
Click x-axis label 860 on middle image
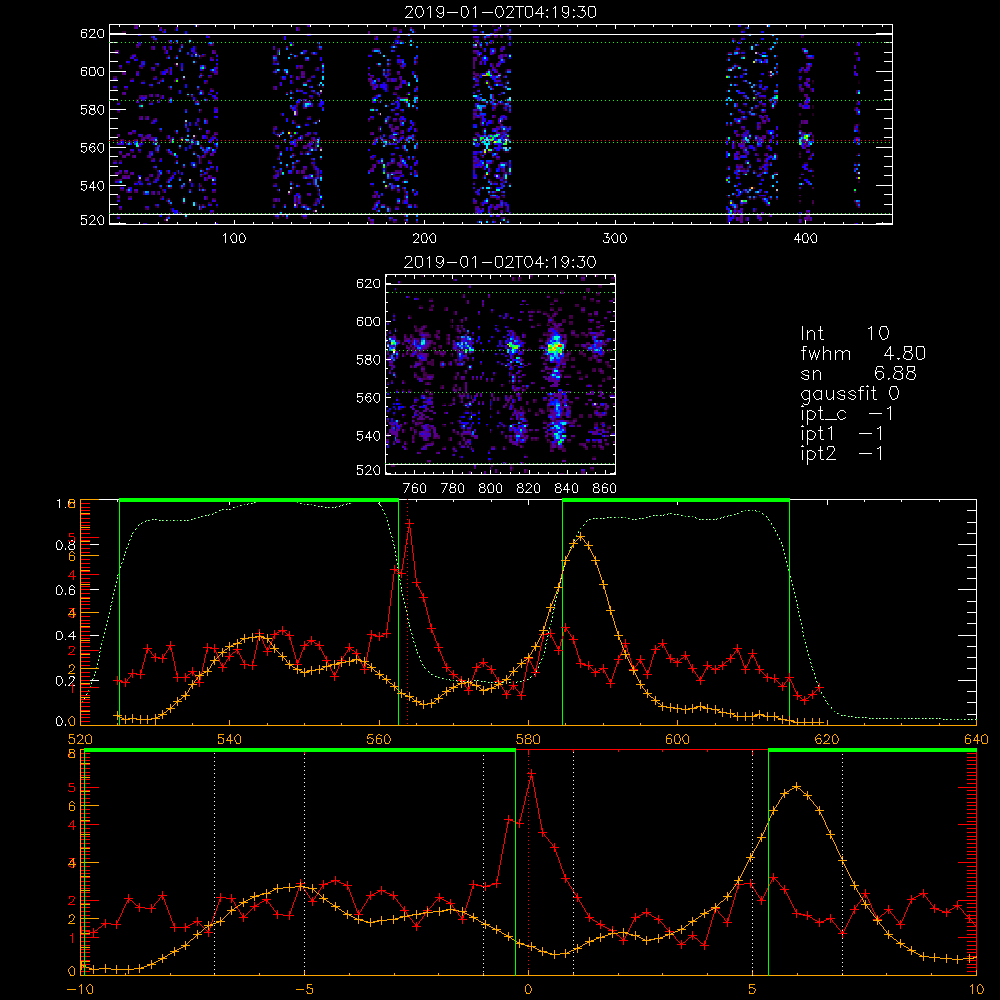(x=605, y=489)
